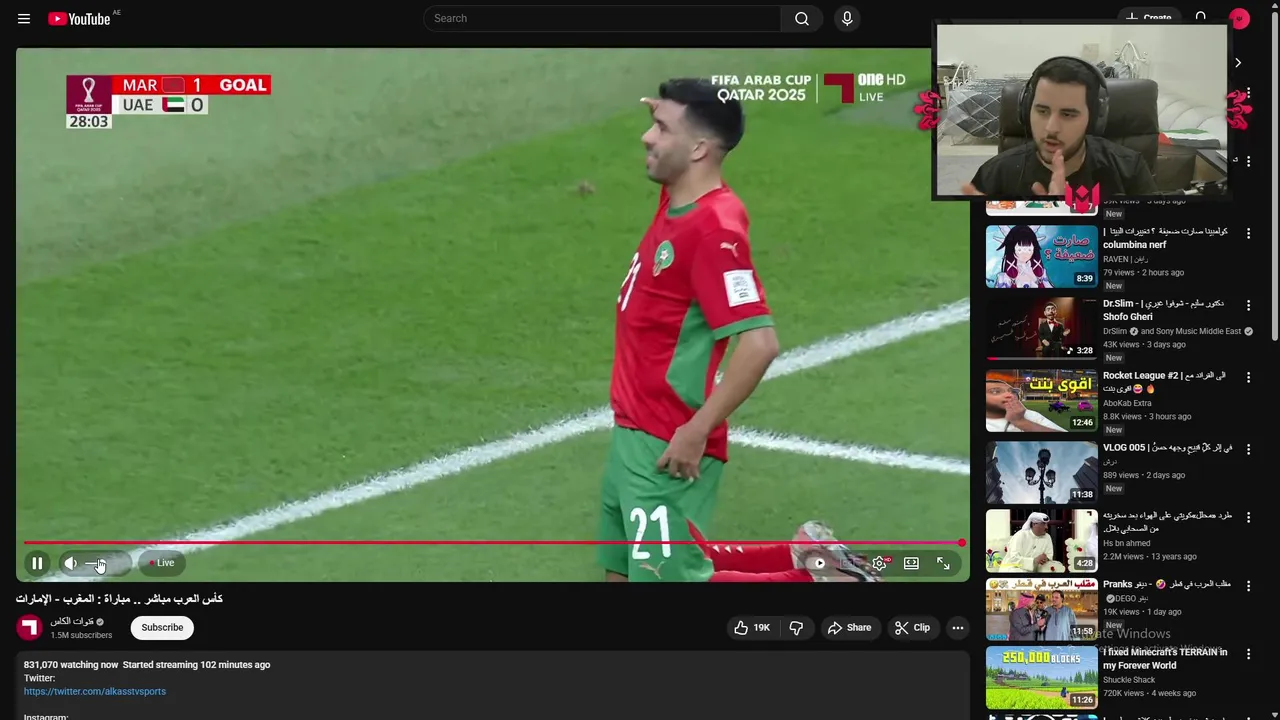Open the AboKab Extra channel name
Viewport: 1280px width, 720px height.
(1127, 403)
